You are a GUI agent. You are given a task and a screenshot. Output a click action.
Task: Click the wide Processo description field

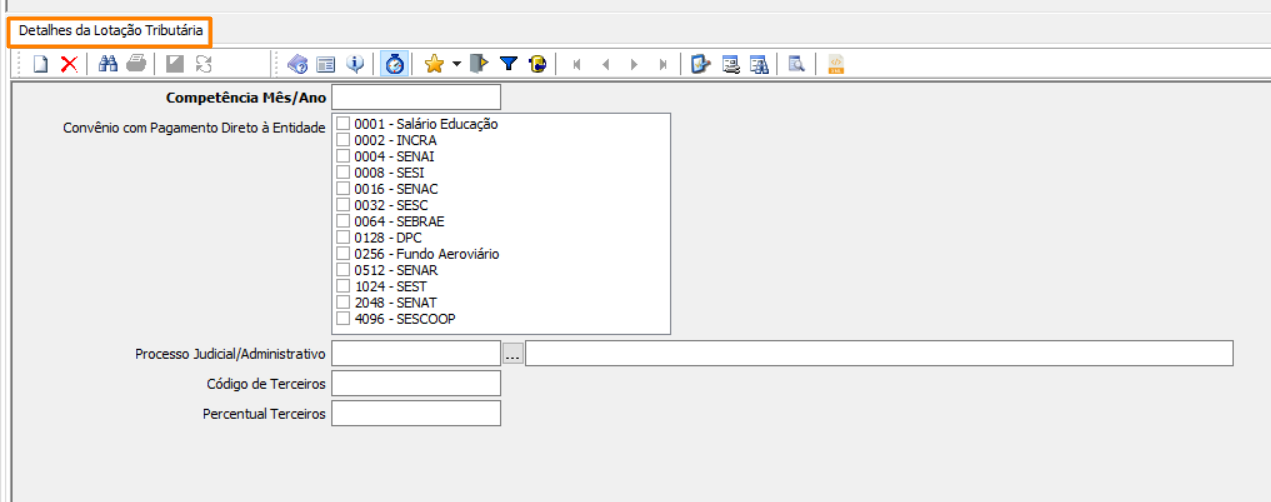pyautogui.click(x=879, y=354)
